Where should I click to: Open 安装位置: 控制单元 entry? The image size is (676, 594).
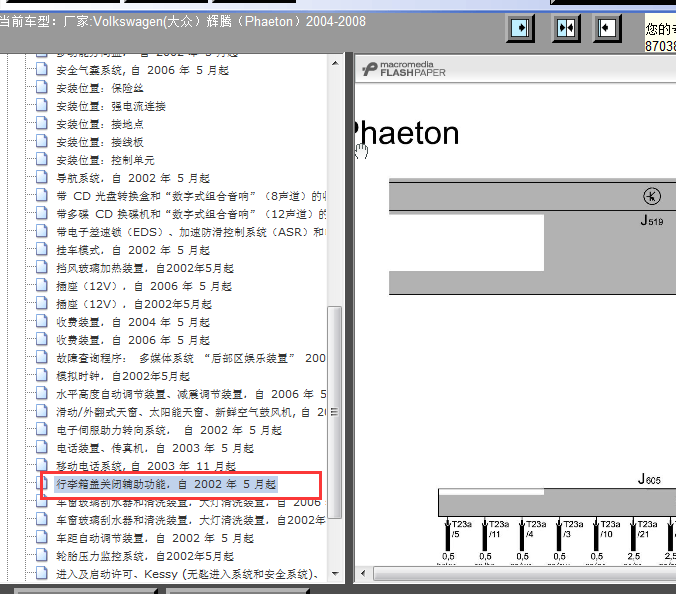(x=105, y=160)
